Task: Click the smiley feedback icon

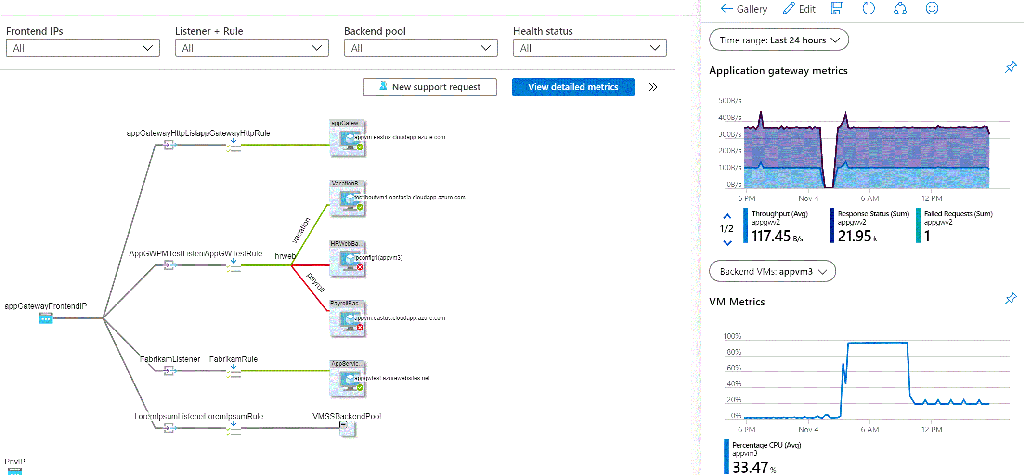Action: tap(932, 8)
